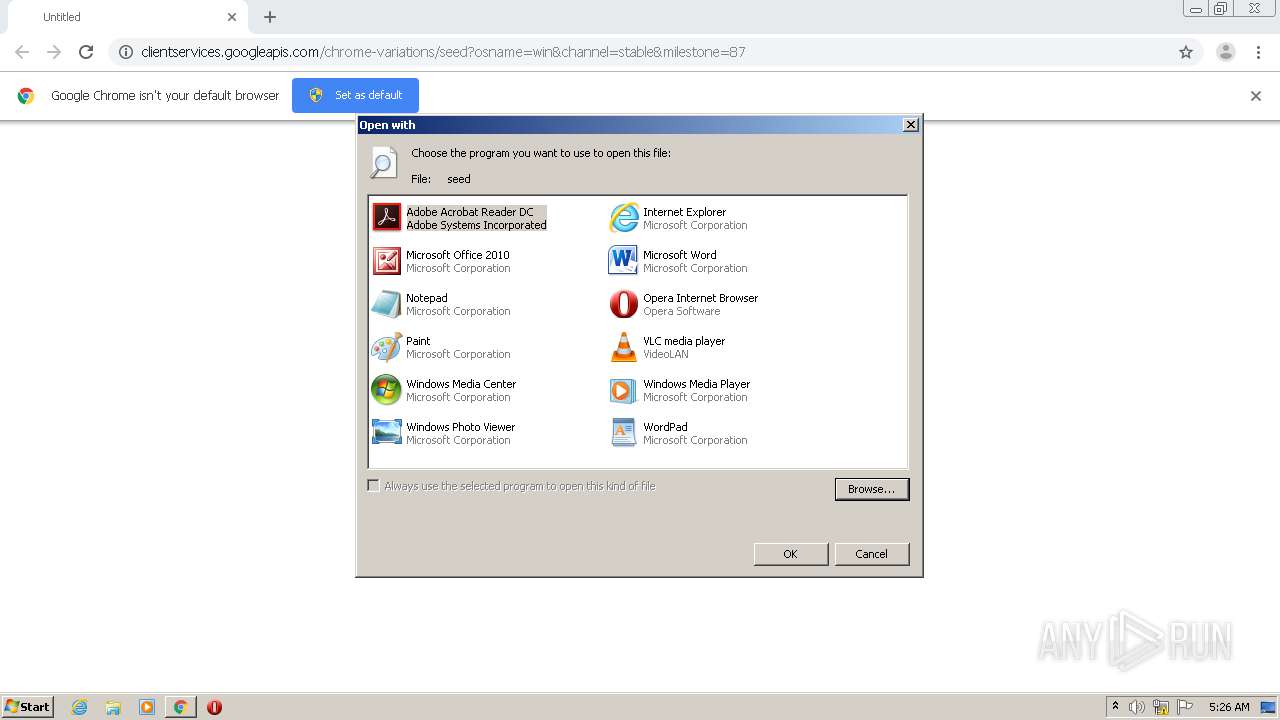The image size is (1280, 720).
Task: Pick the Microsoft Office 2010 icon
Action: [x=386, y=260]
